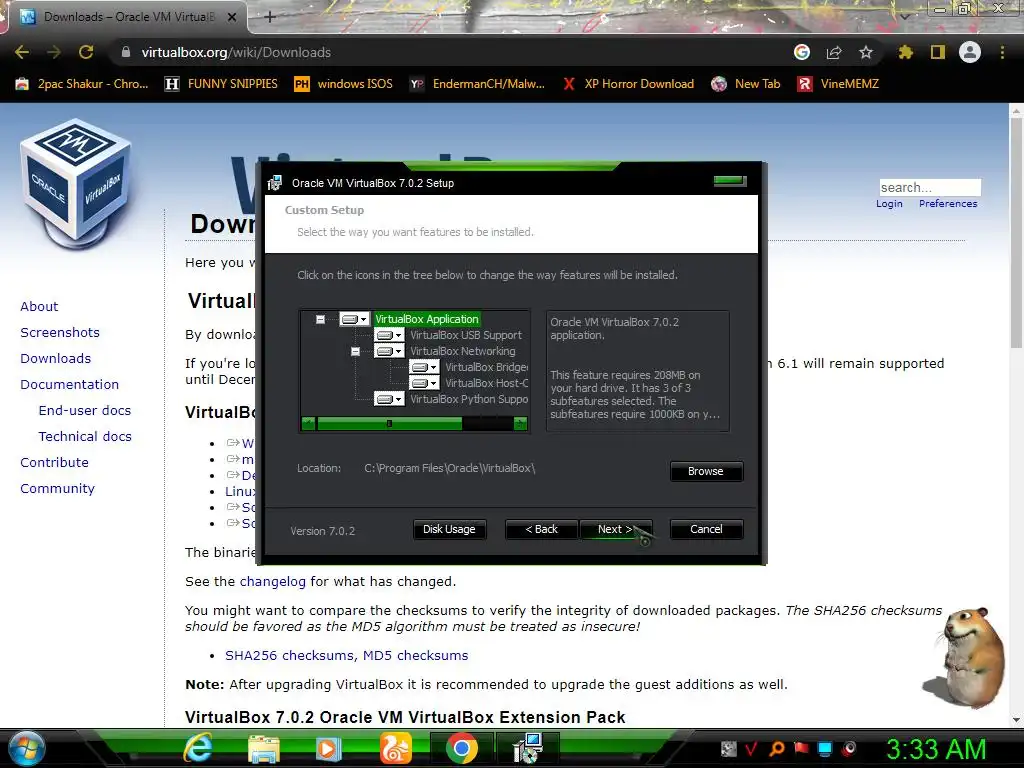
Task: Click the feature tree horizontal scrollbar thumb
Action: [389, 424]
